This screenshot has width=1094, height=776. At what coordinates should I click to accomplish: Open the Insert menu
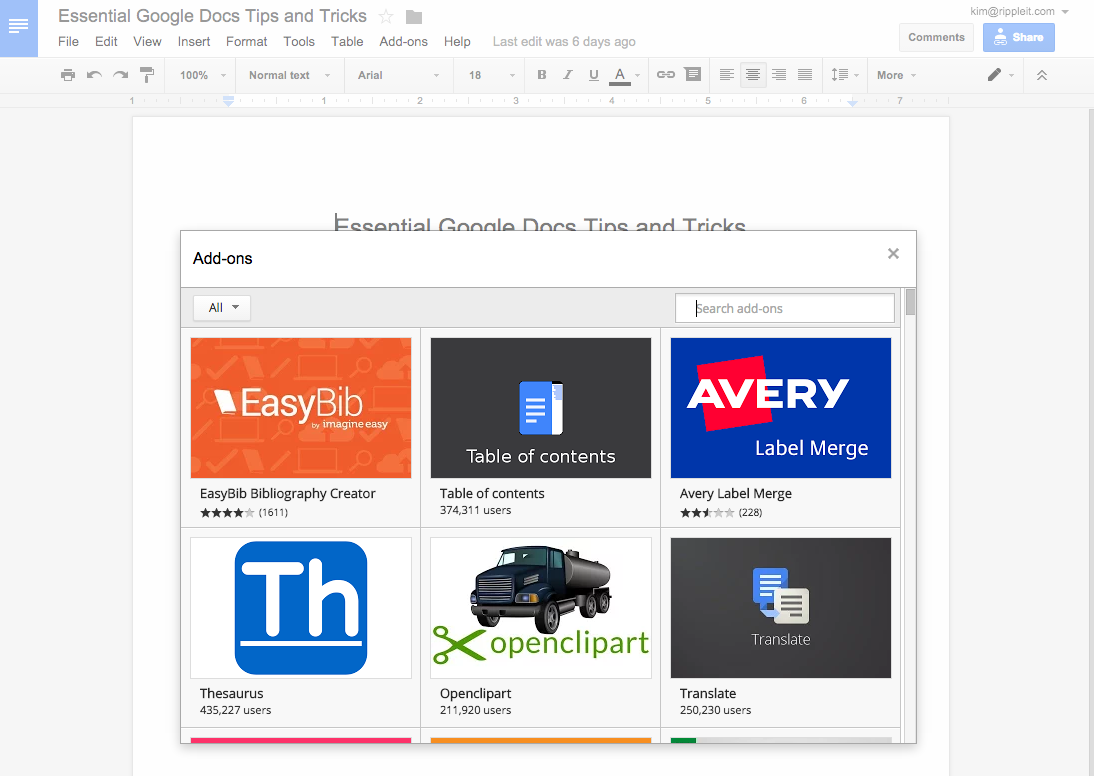194,42
